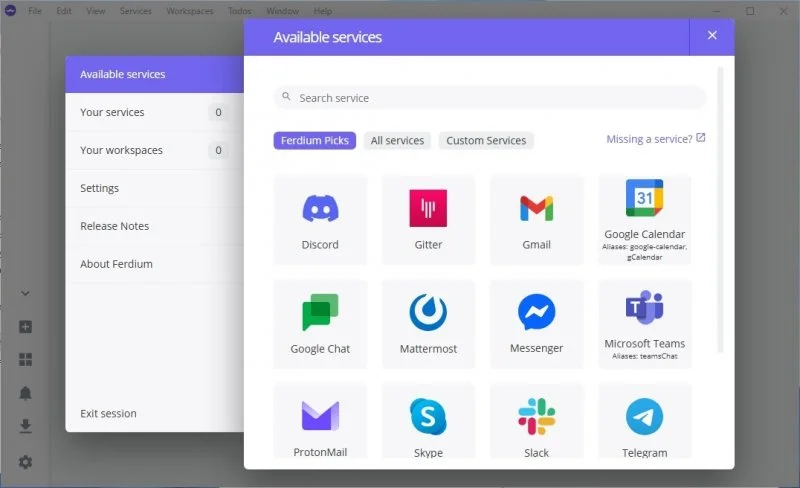
Task: Select the All services filter
Action: tap(397, 140)
